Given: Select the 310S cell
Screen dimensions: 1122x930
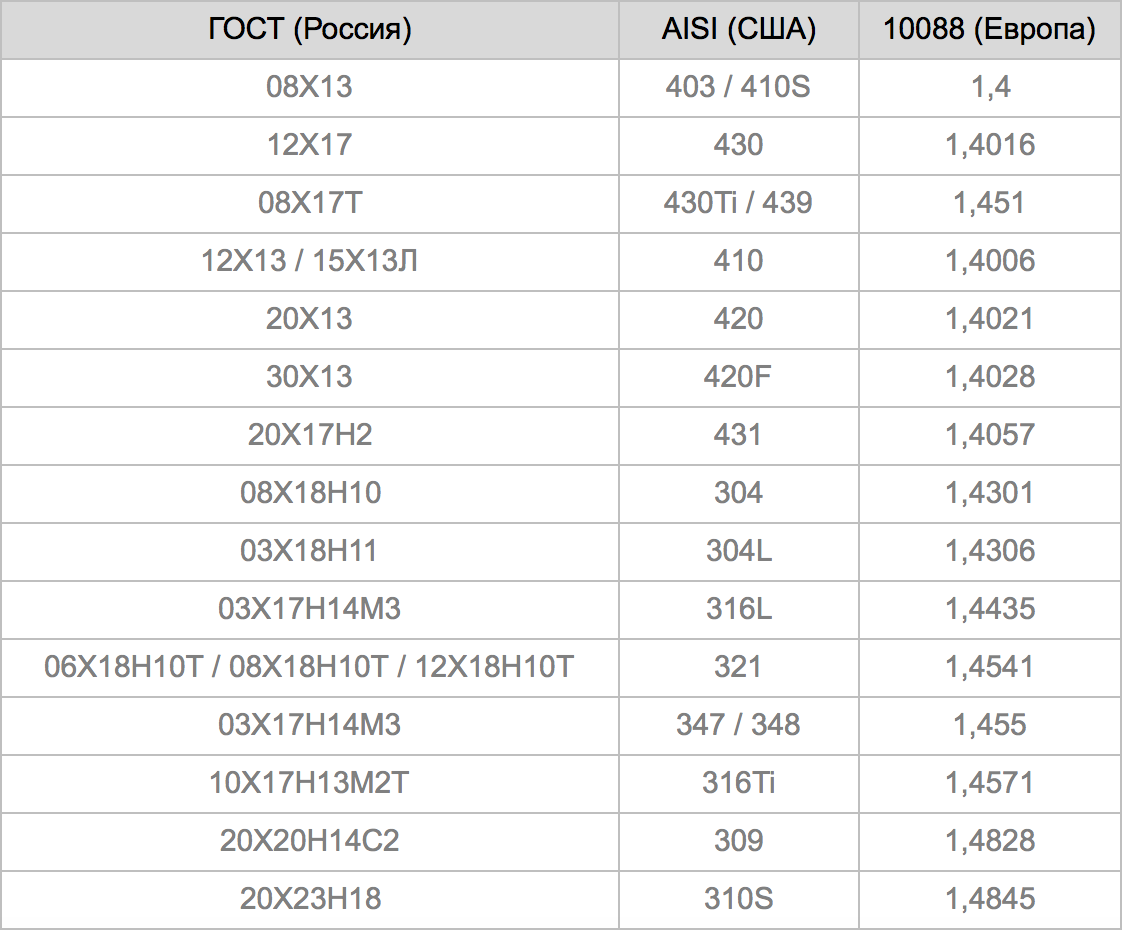Looking at the screenshot, I should (739, 899).
